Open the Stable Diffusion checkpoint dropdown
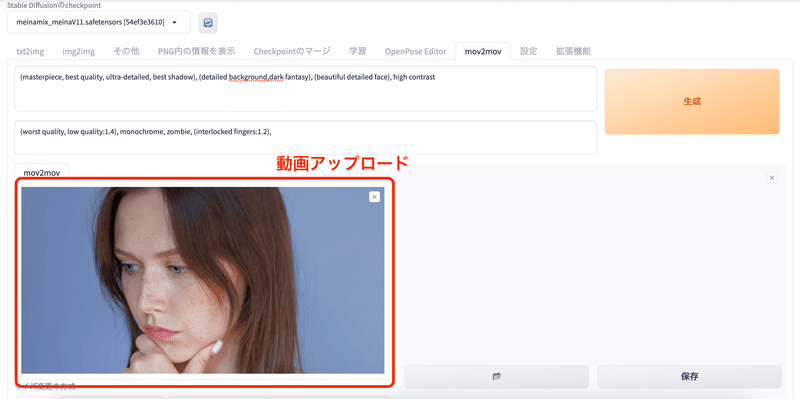 pos(99,22)
